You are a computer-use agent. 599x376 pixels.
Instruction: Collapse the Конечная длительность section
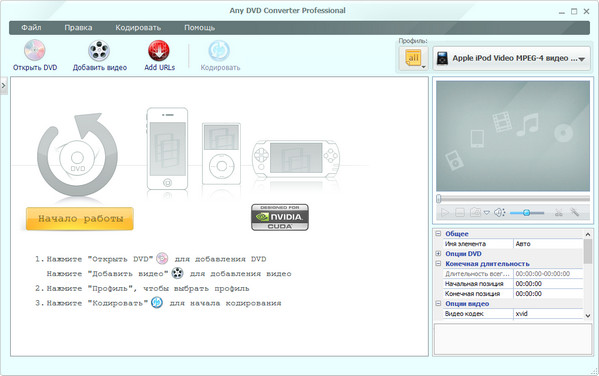tap(438, 263)
